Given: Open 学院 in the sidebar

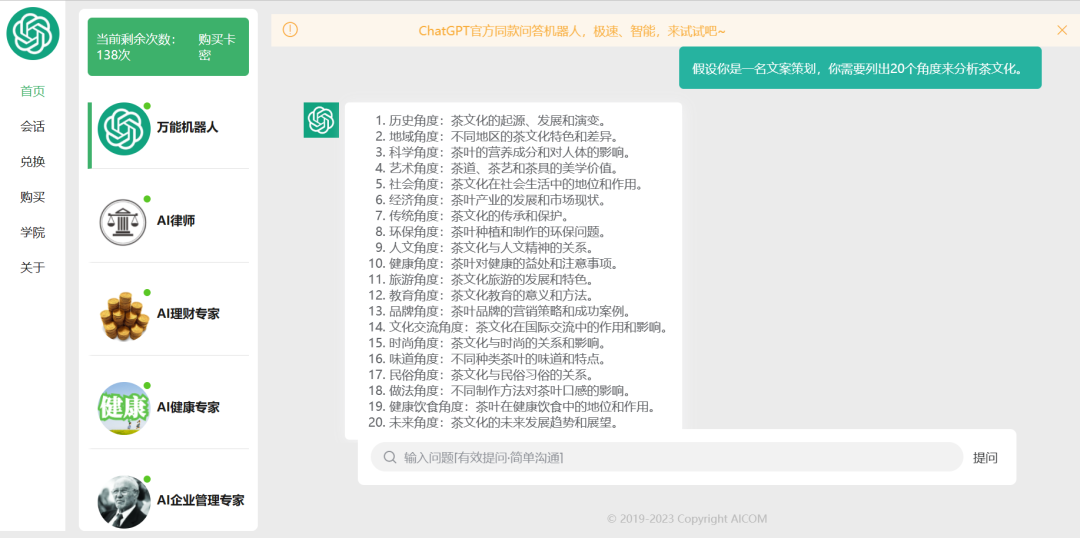Looking at the screenshot, I should pyautogui.click(x=32, y=232).
